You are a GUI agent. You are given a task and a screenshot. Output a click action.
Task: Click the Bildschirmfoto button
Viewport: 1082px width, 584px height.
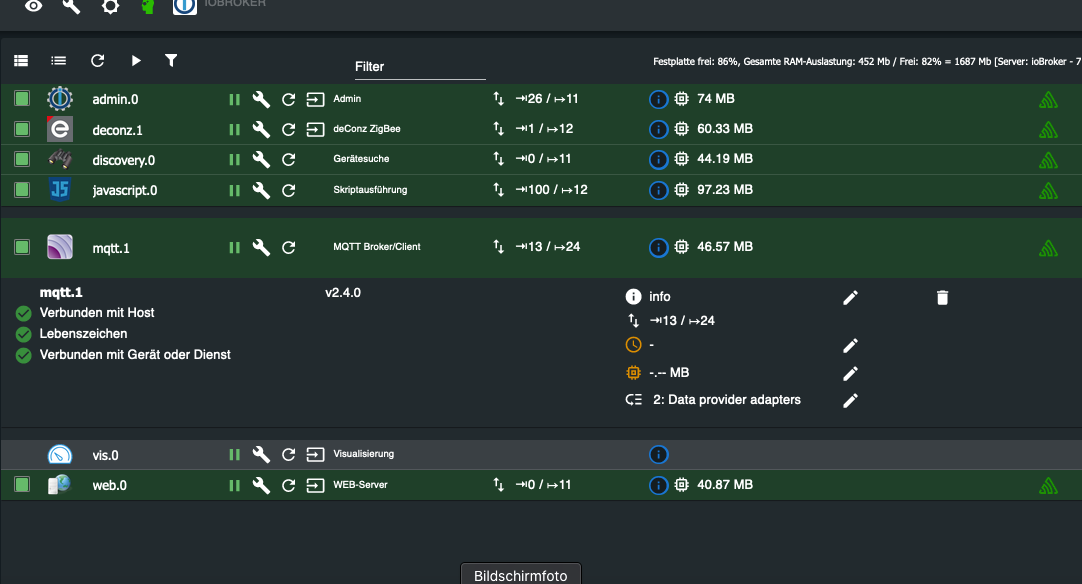click(520, 575)
